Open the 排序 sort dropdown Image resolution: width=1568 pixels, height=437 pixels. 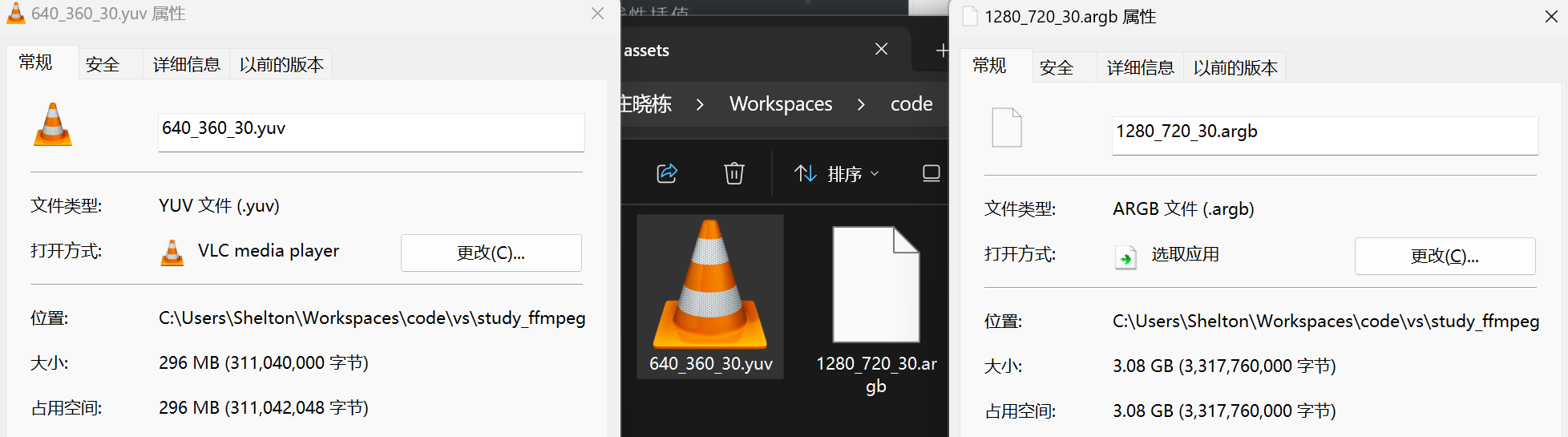click(x=837, y=174)
